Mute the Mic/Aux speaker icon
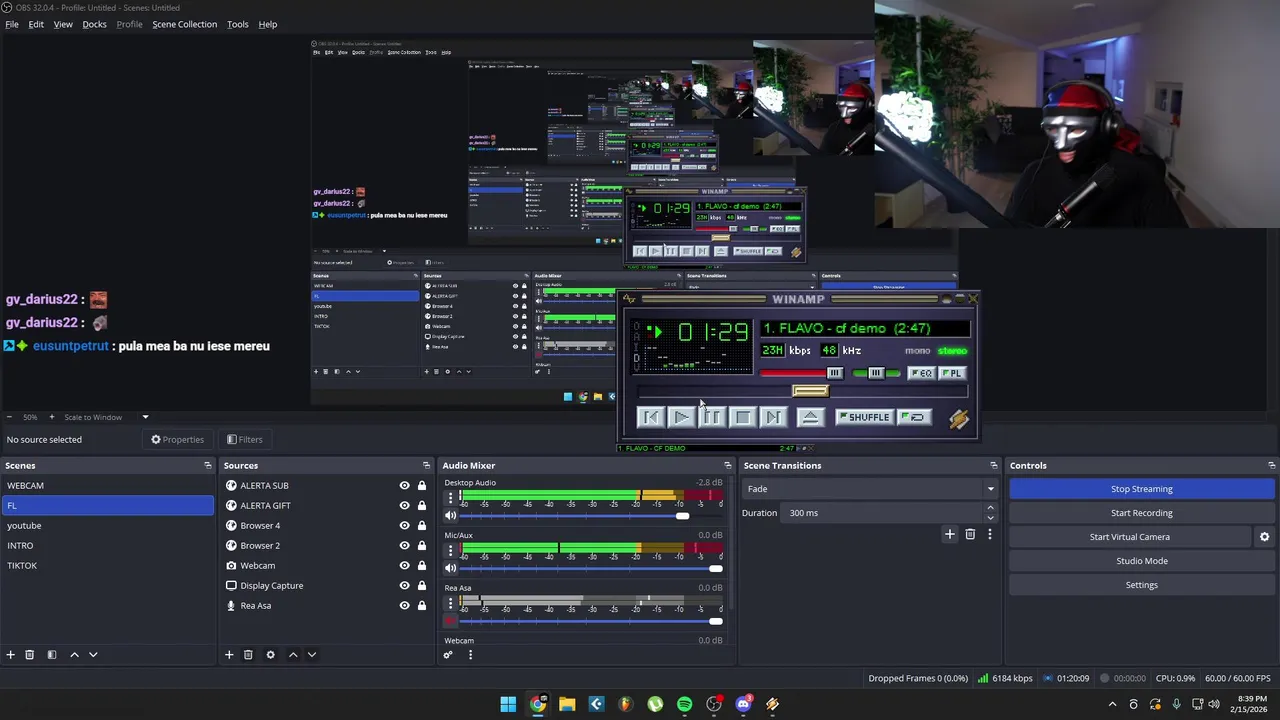 point(450,569)
